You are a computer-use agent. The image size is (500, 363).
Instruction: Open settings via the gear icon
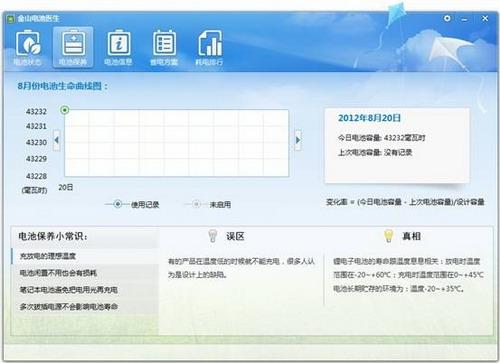pyautogui.click(x=447, y=18)
